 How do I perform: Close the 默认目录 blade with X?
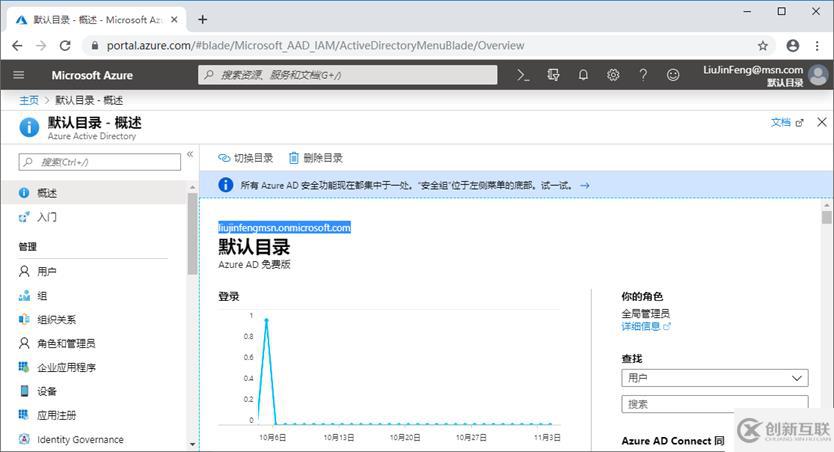click(822, 122)
